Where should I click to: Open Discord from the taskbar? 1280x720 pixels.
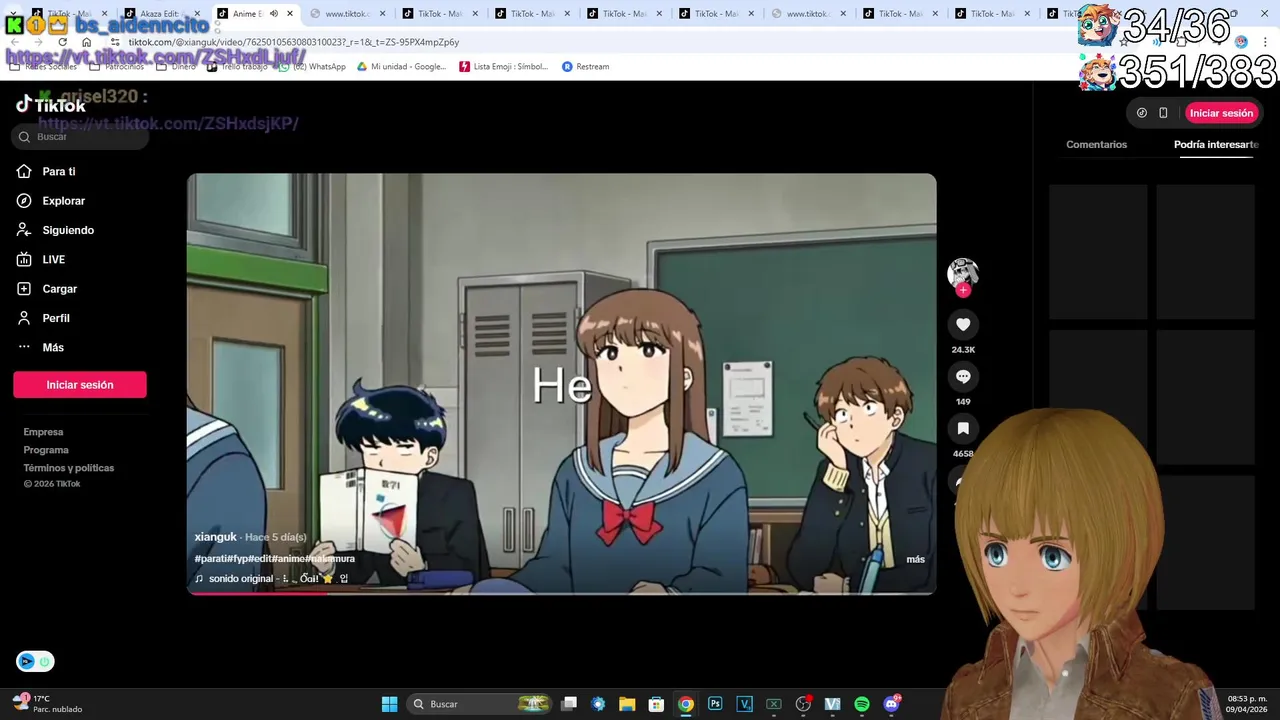pos(891,704)
